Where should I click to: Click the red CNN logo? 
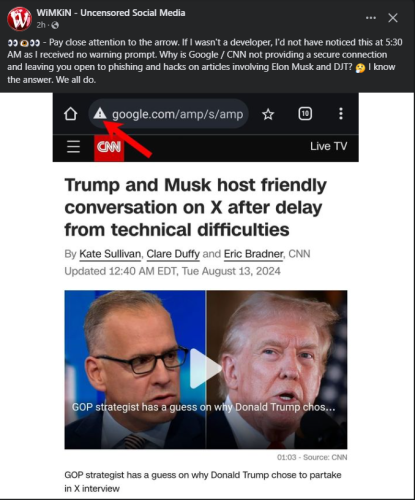point(109,148)
